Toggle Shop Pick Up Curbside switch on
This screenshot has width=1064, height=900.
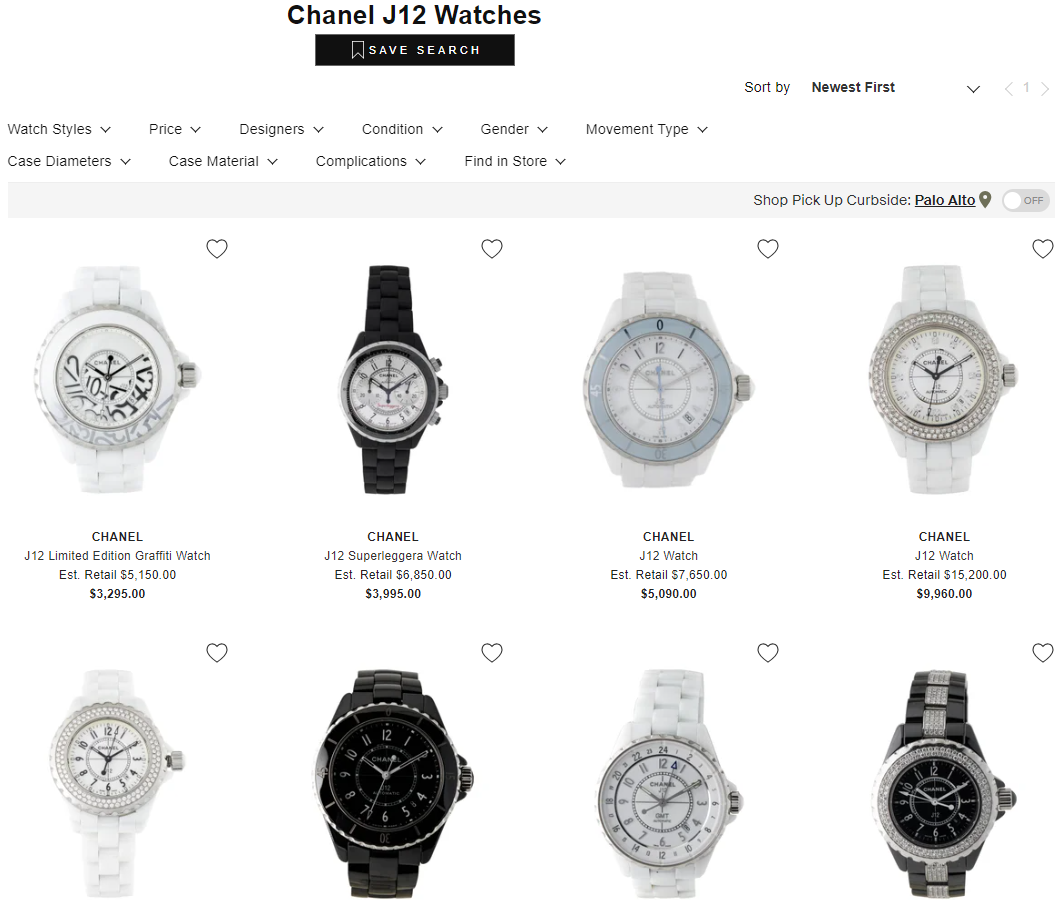(1026, 200)
